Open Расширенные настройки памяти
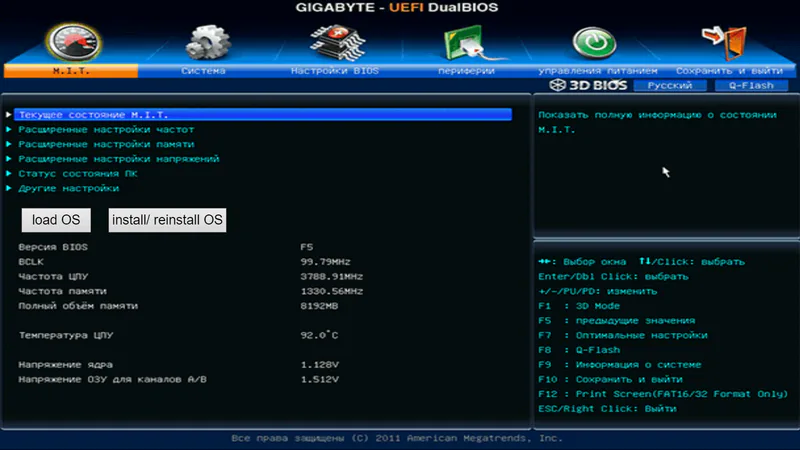The width and height of the screenshot is (800, 450). point(106,144)
